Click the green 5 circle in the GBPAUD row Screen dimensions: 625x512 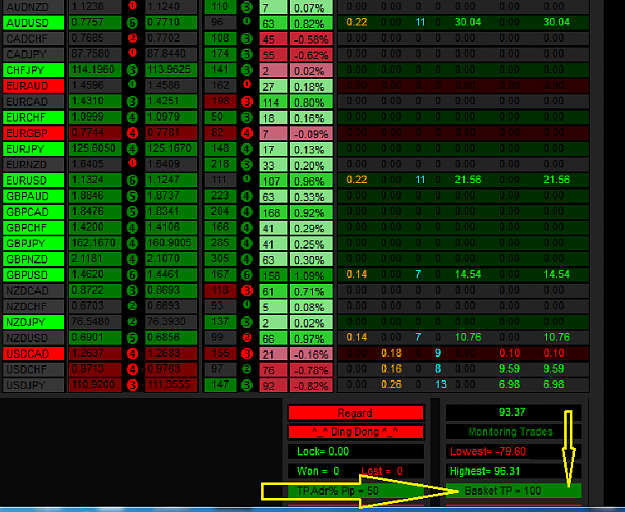pyautogui.click(x=132, y=196)
